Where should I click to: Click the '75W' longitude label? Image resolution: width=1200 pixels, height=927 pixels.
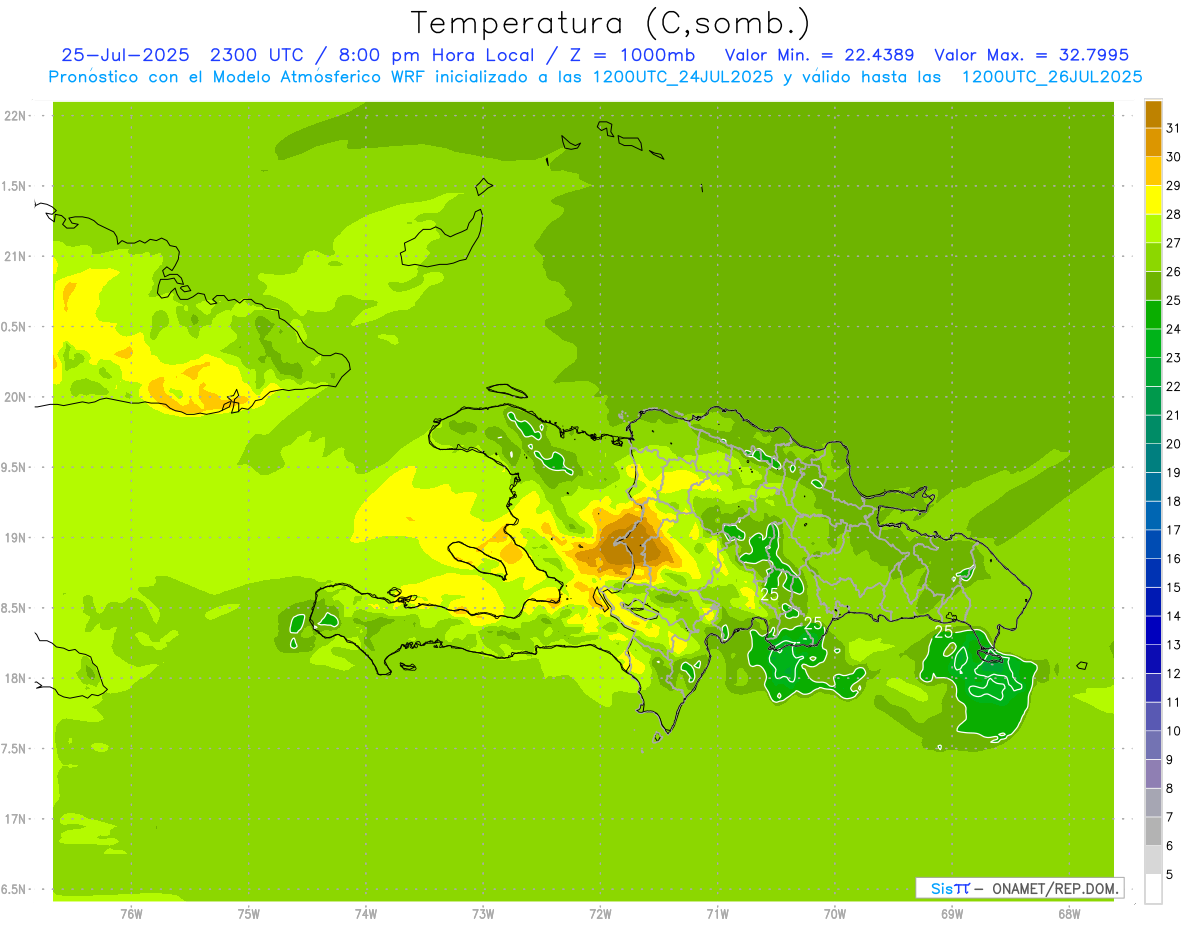[x=249, y=913]
